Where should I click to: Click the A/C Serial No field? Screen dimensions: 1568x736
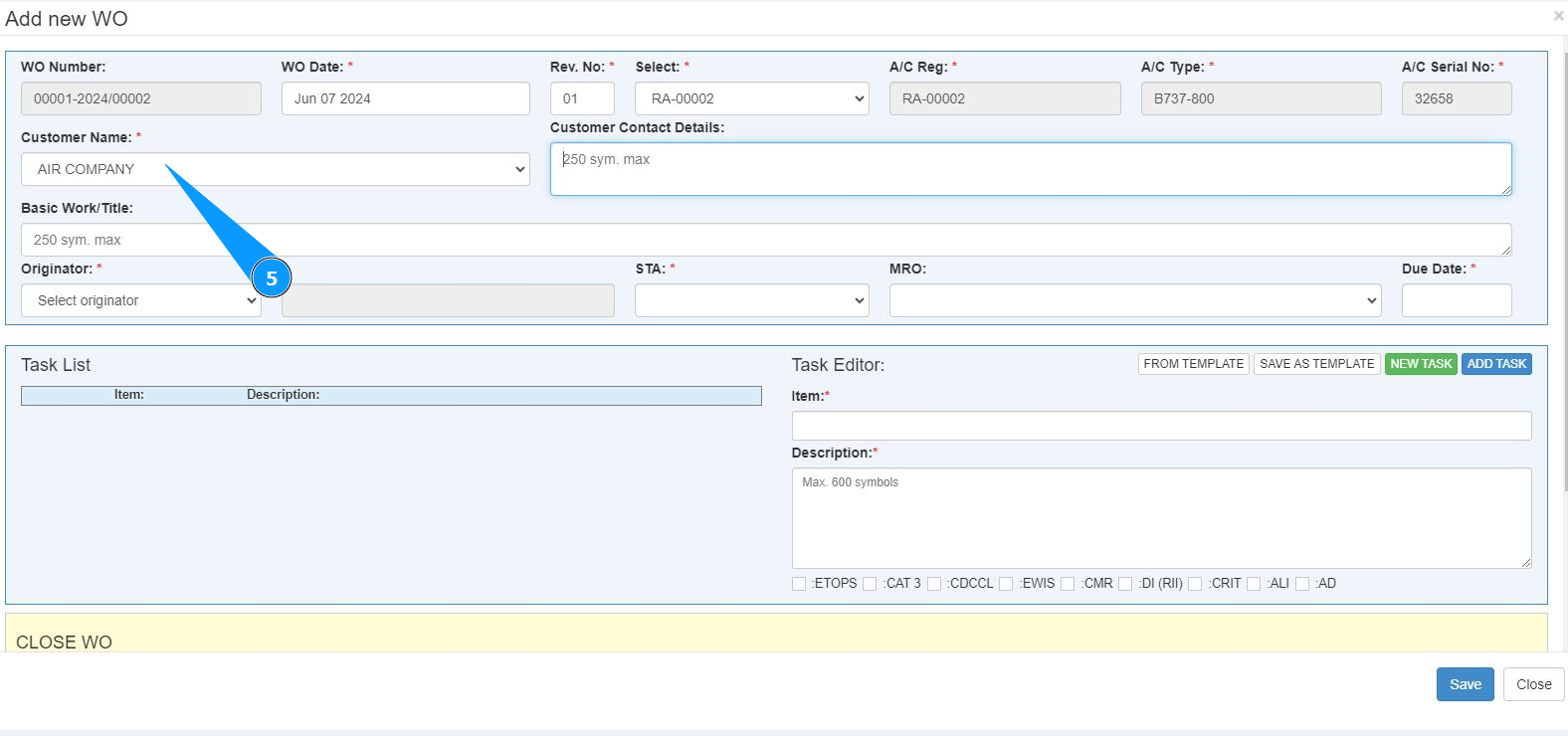click(x=1457, y=98)
